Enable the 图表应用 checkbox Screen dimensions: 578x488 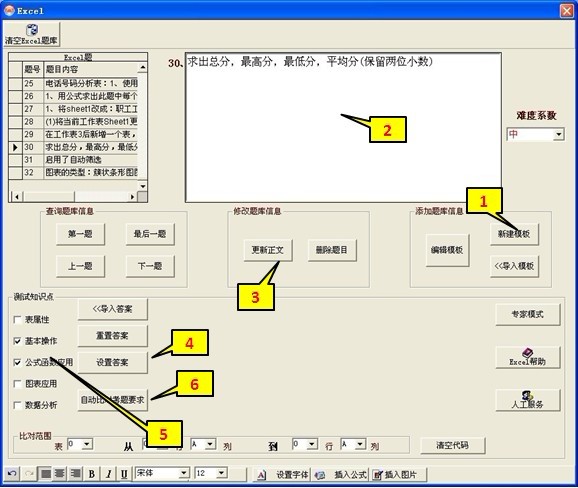click(x=17, y=384)
